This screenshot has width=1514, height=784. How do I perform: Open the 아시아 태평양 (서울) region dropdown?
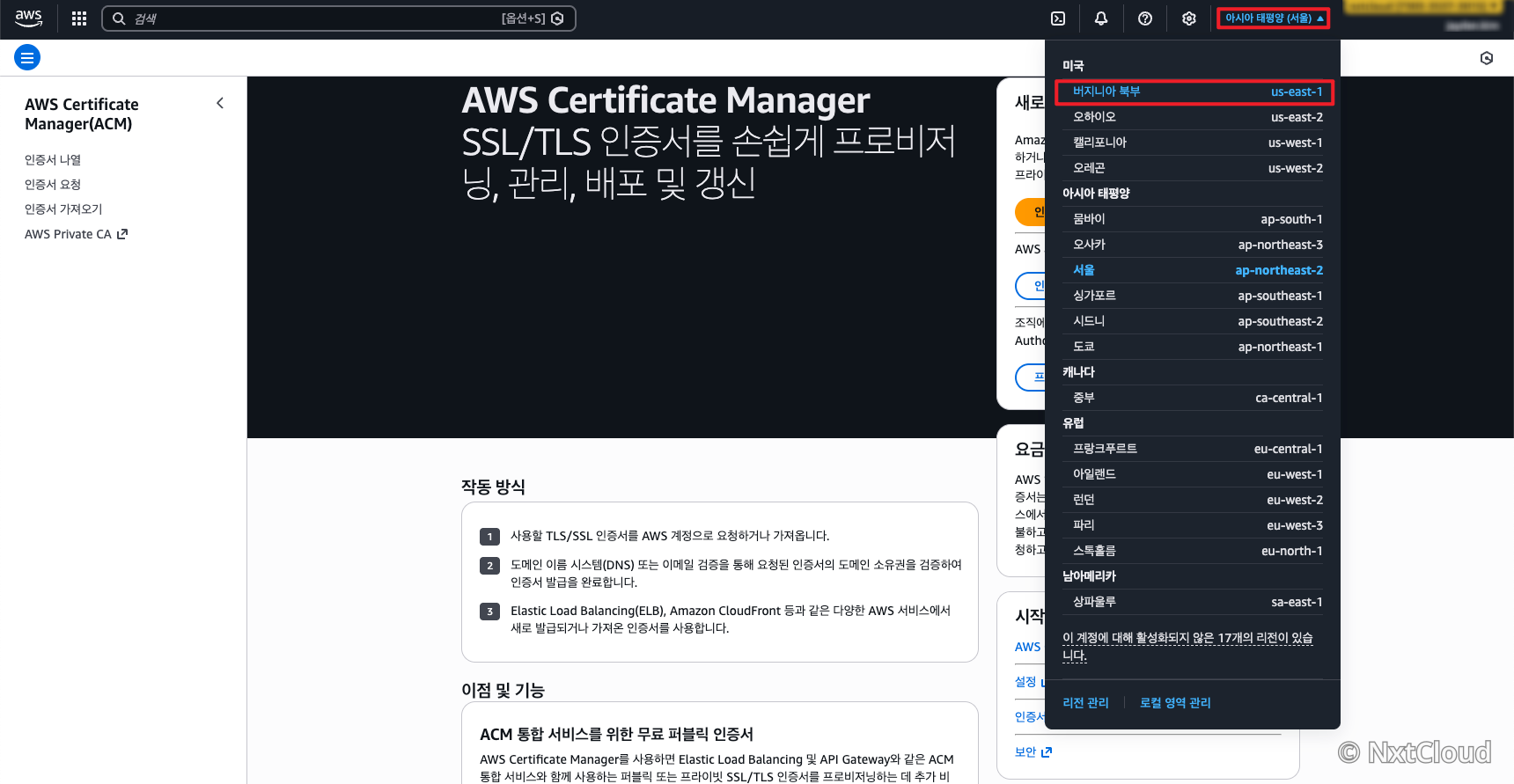pos(1273,18)
